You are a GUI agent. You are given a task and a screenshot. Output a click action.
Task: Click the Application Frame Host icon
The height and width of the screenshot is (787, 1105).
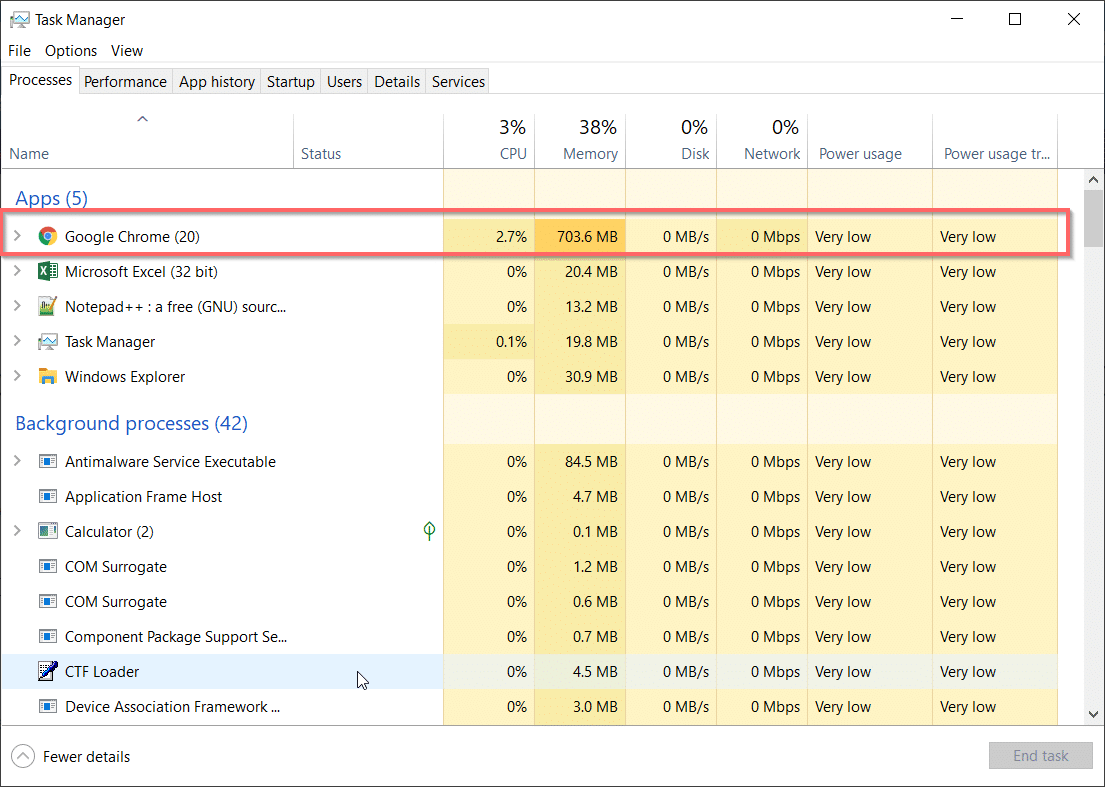(48, 497)
